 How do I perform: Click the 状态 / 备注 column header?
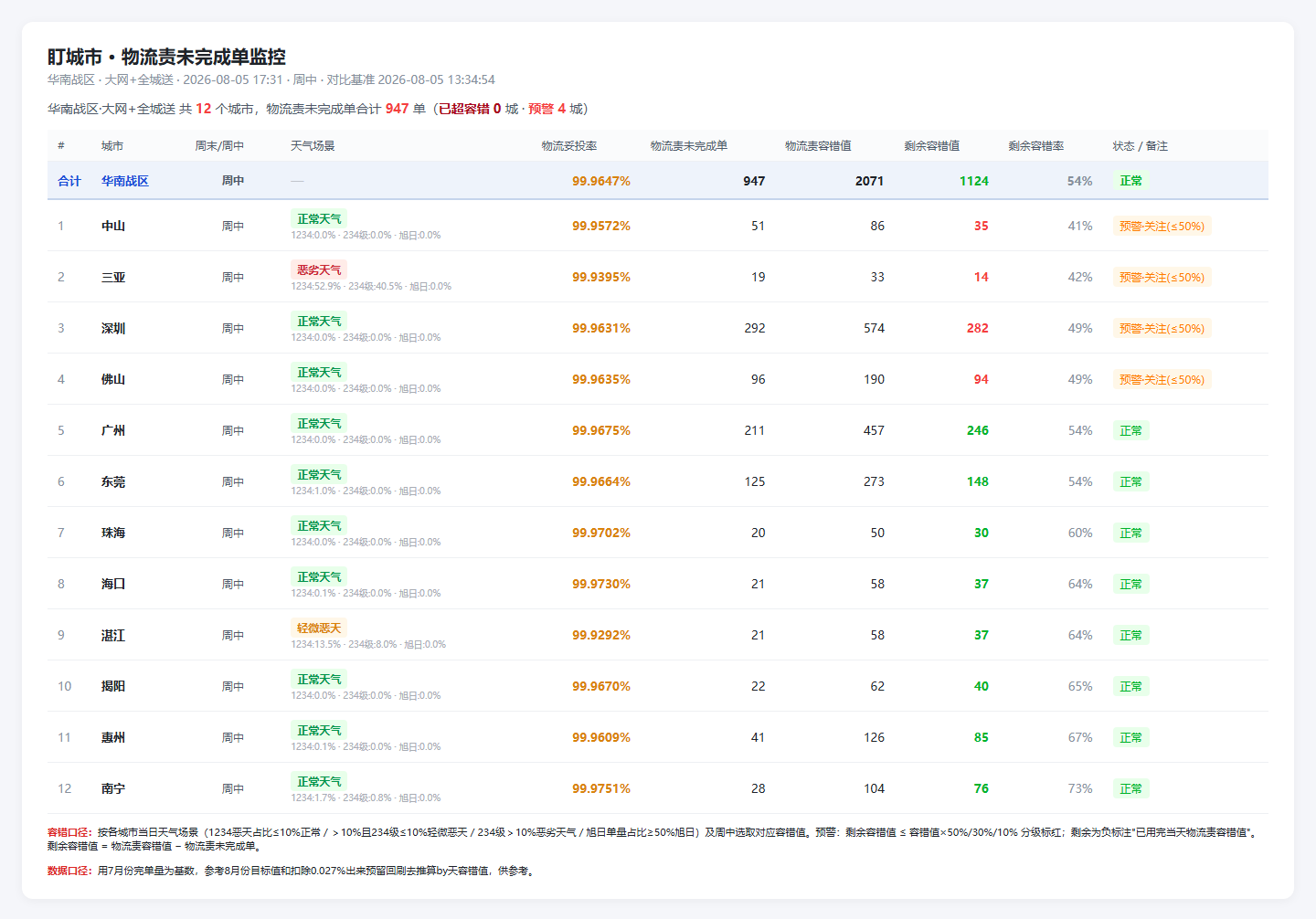coord(1141,146)
